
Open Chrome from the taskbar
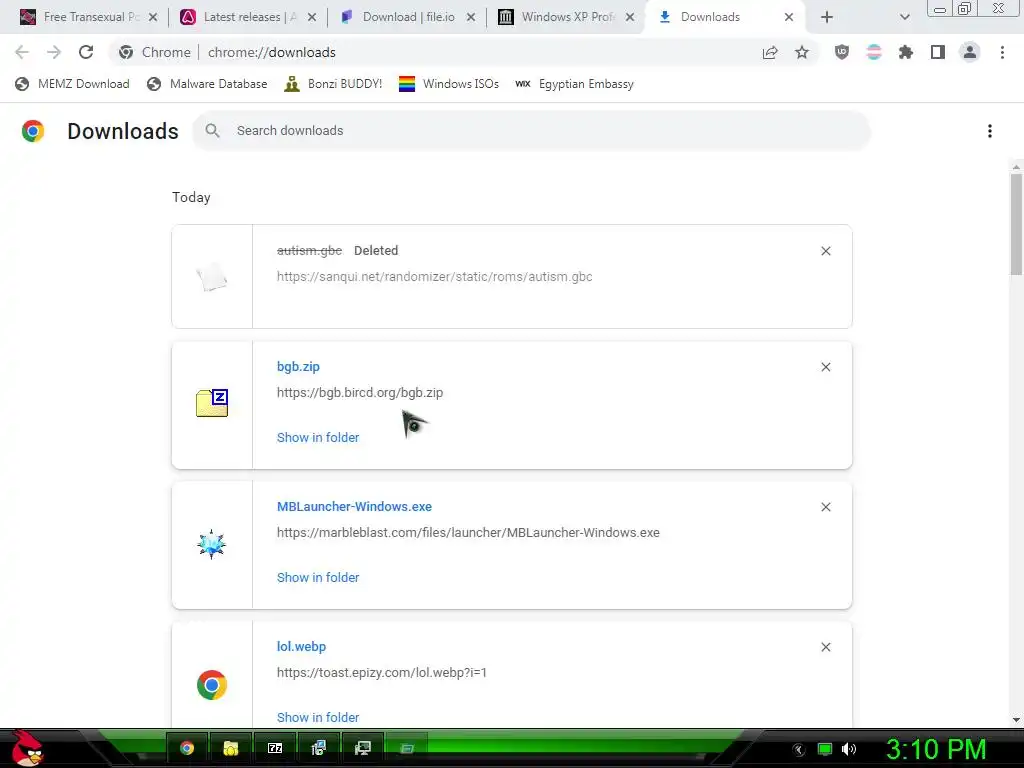point(187,748)
